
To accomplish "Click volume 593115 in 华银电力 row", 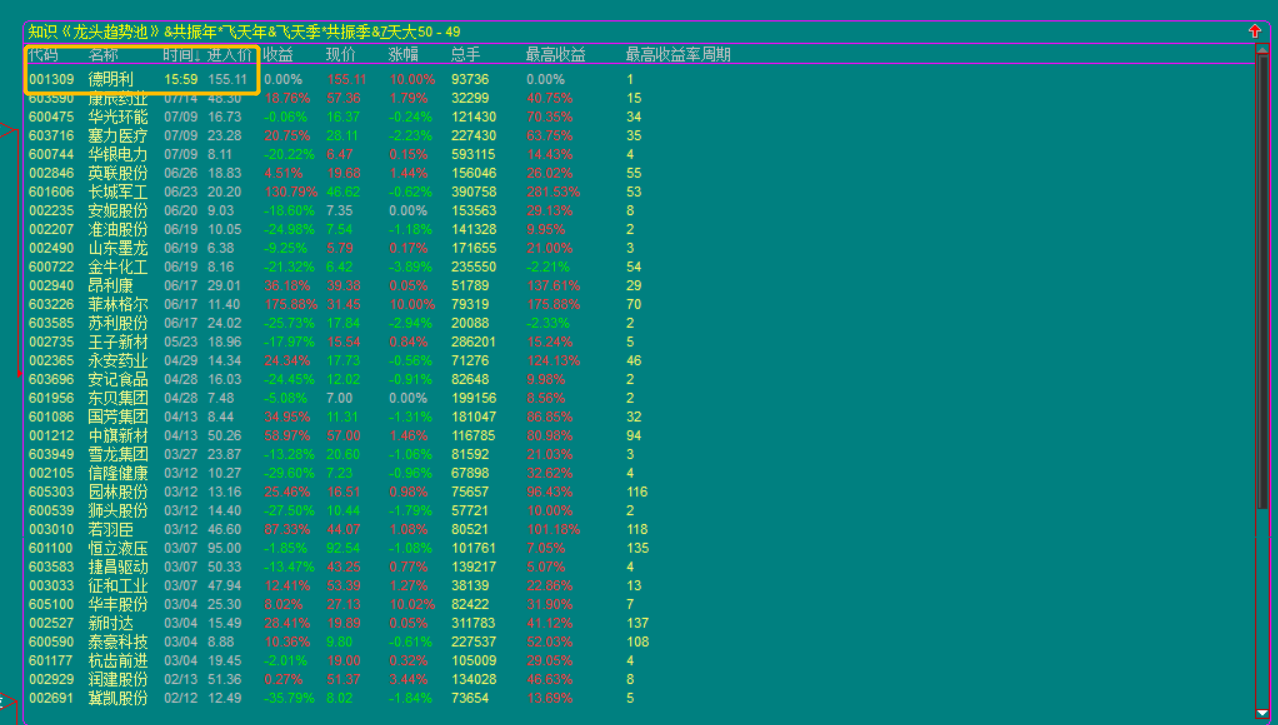I will pos(473,154).
